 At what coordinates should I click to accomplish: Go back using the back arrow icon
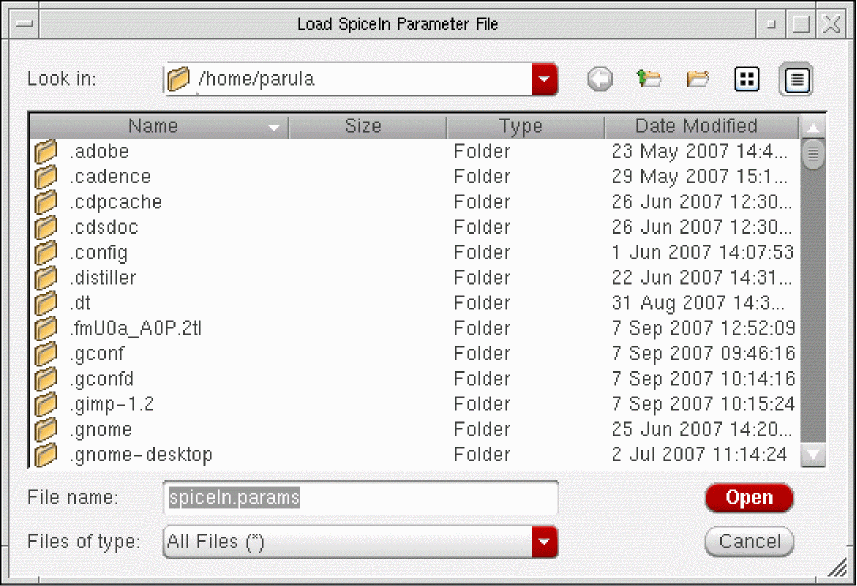(600, 80)
